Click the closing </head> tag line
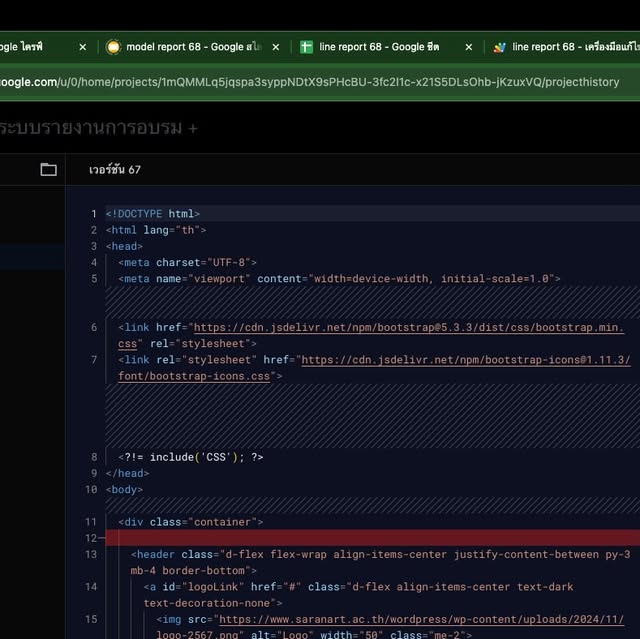The width and height of the screenshot is (640, 639). 127,473
